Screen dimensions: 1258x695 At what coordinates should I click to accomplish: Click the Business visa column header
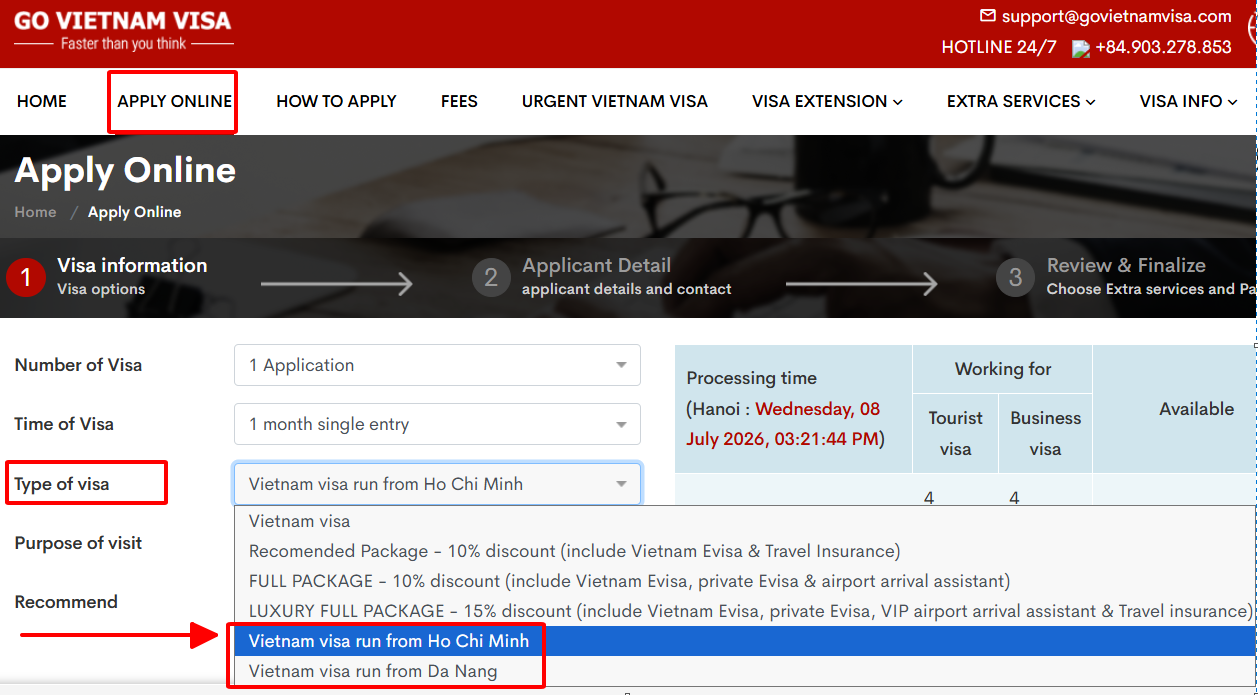click(1045, 433)
